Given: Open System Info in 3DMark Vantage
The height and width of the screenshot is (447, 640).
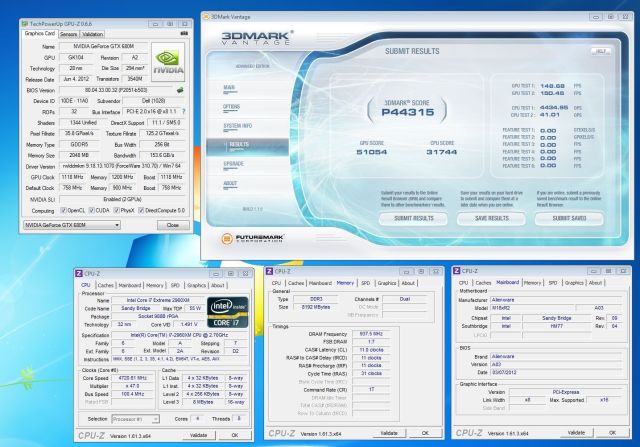Looking at the screenshot, I should (238, 126).
